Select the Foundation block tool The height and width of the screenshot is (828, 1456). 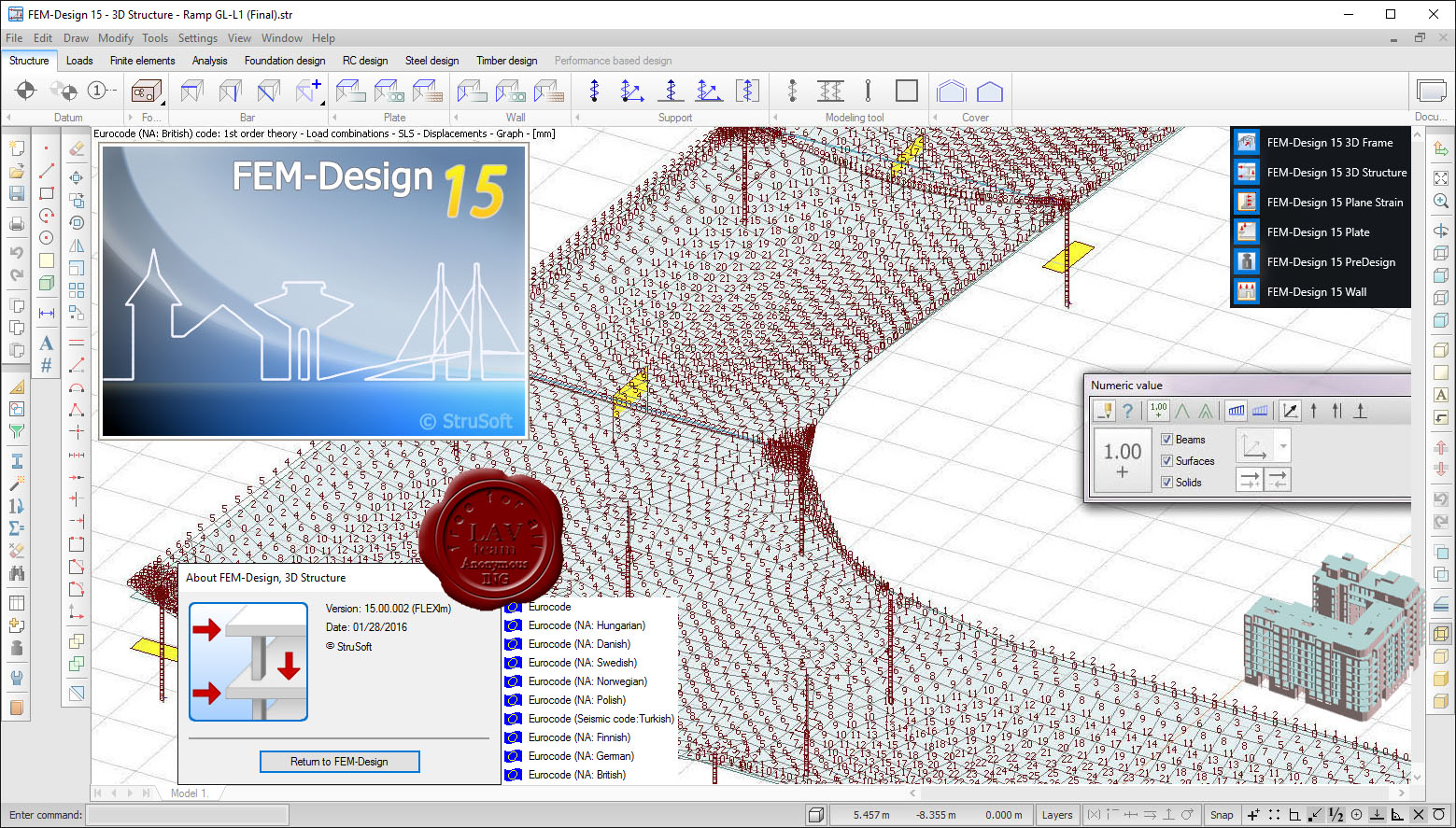[x=145, y=91]
